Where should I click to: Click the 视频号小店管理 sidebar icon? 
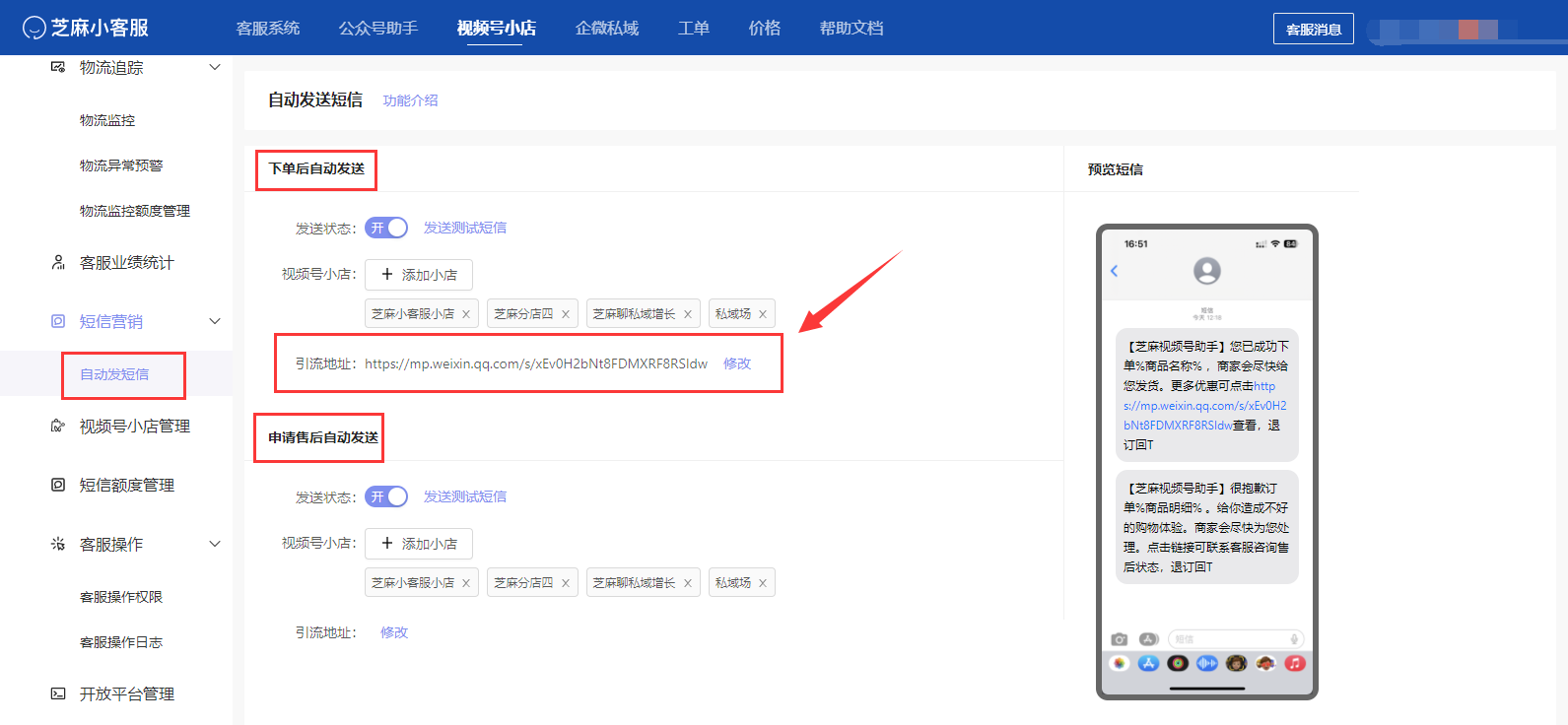click(x=58, y=426)
